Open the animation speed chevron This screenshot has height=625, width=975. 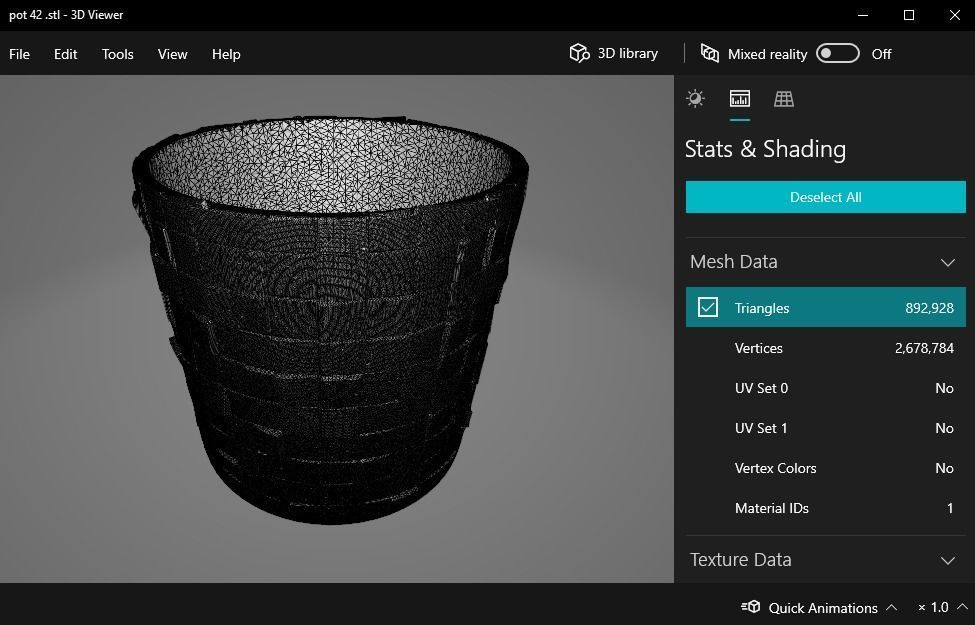click(962, 607)
